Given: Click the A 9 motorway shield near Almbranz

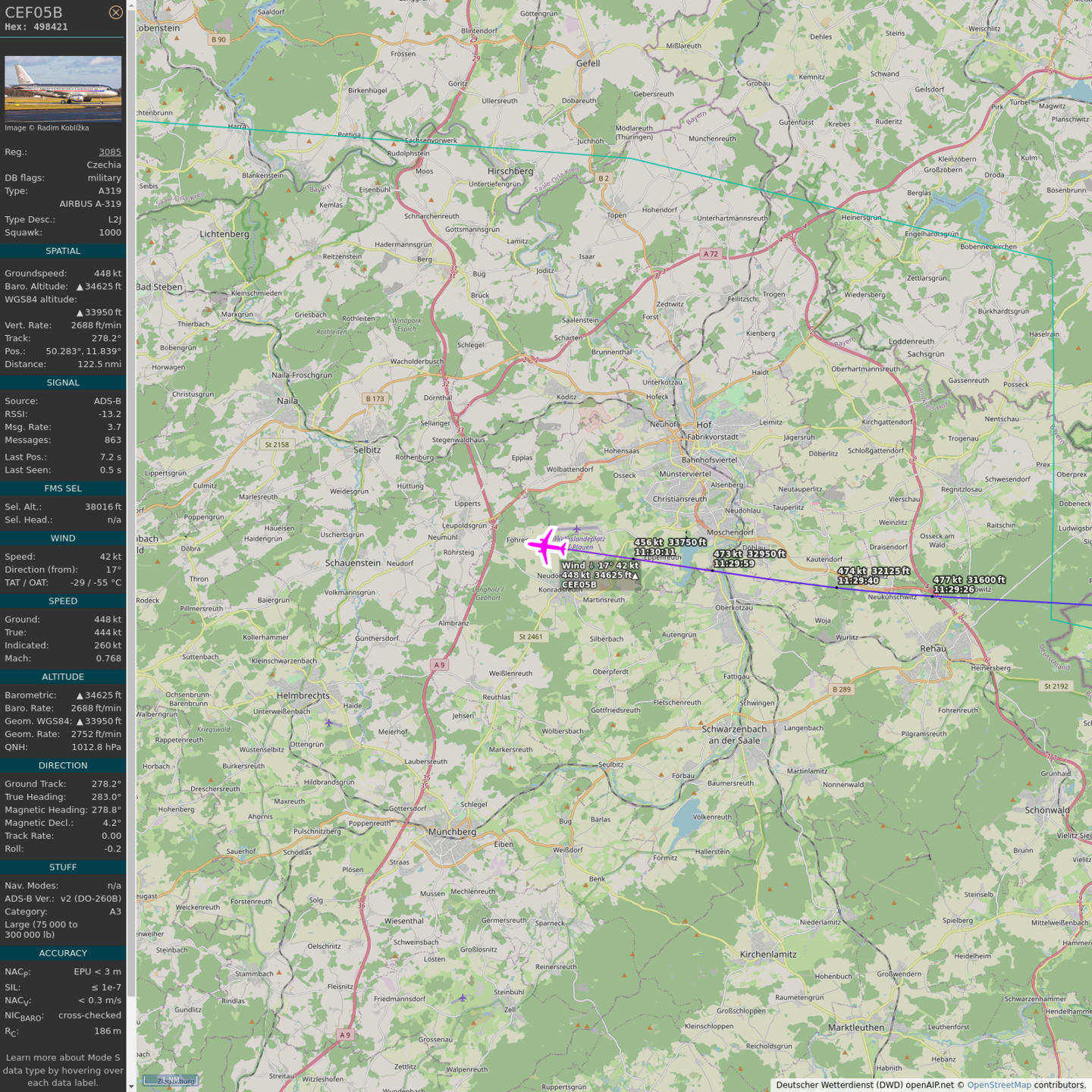Looking at the screenshot, I should click(x=439, y=665).
